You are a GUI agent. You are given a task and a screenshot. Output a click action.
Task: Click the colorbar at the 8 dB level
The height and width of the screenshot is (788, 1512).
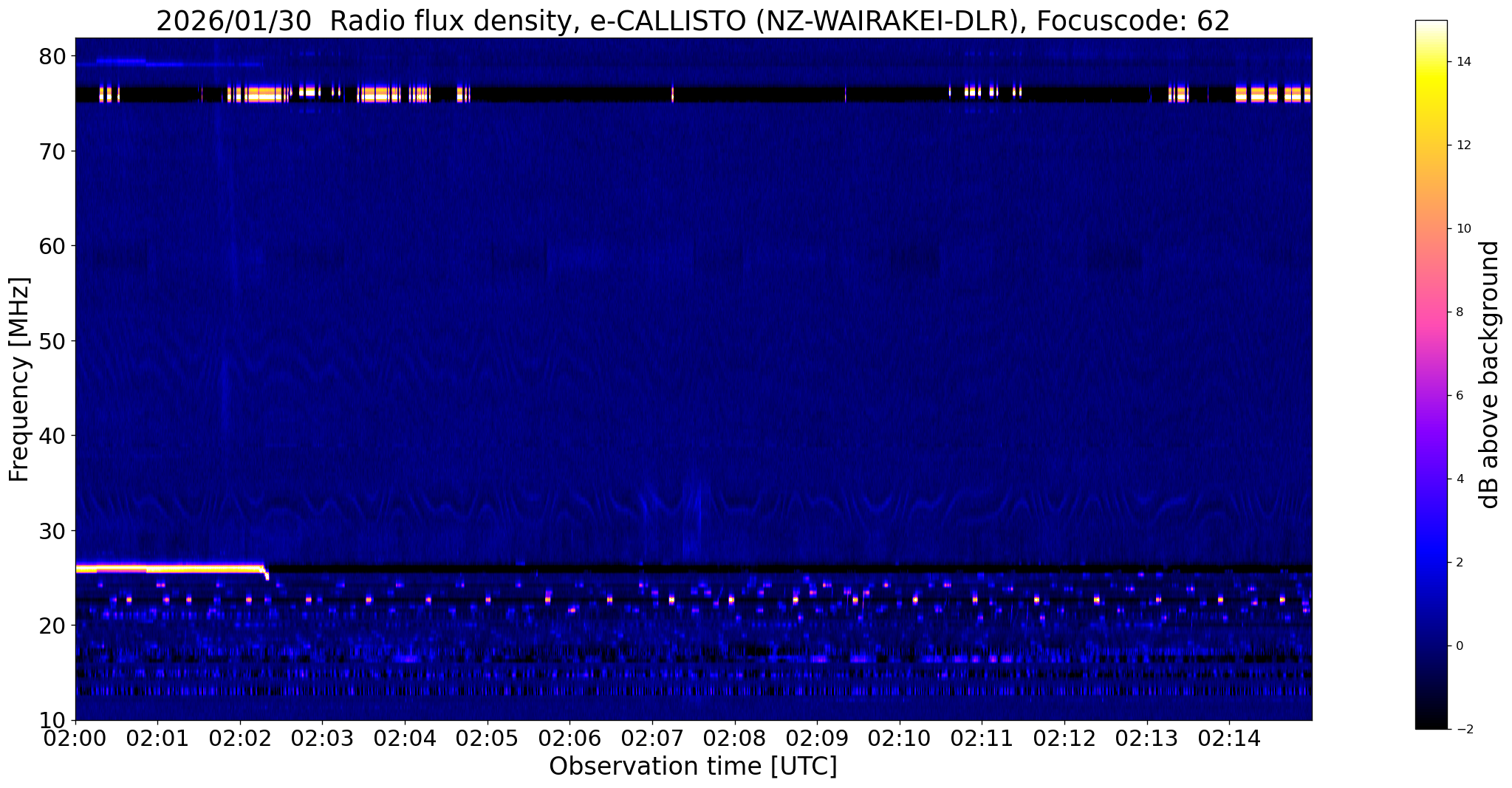[1431, 312]
